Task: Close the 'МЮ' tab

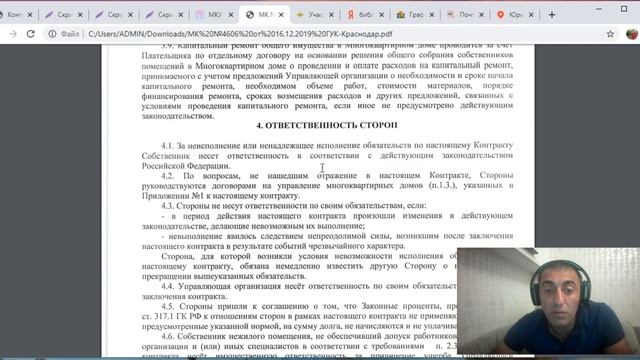Action: pos(231,15)
